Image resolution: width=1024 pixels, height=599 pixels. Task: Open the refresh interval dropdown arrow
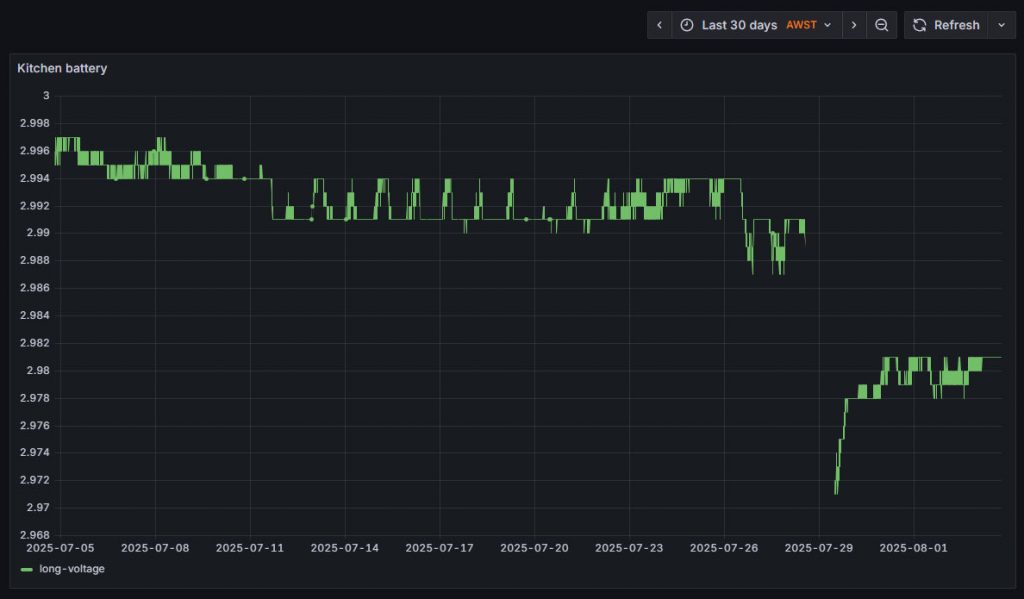pyautogui.click(x=1001, y=25)
